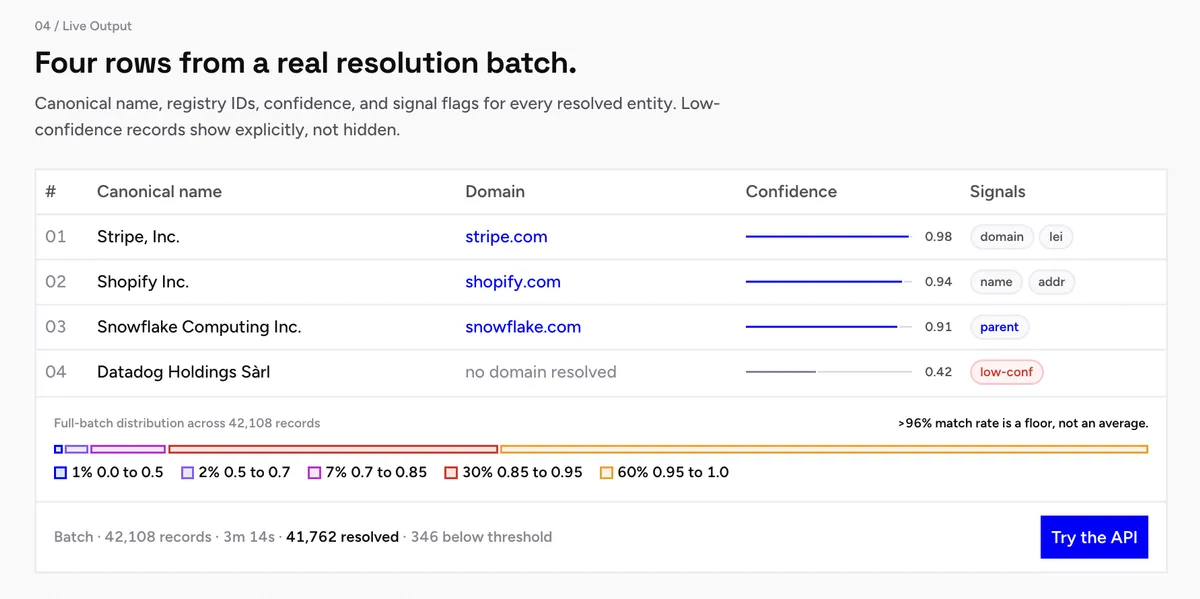The height and width of the screenshot is (599, 1200).
Task: Click the 0.91 confidence value
Action: point(938,327)
